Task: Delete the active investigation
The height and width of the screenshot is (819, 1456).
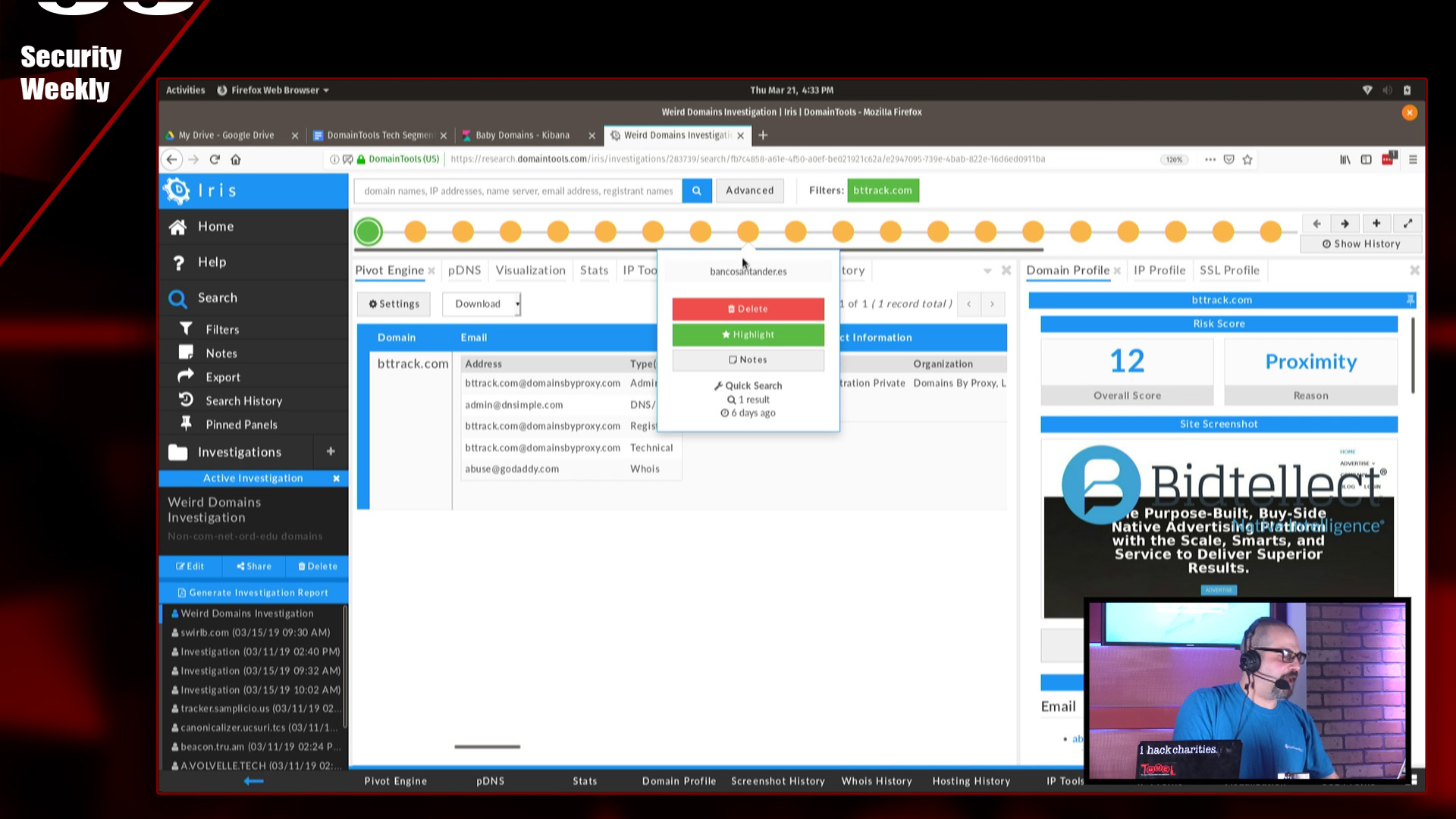Action: 317,566
